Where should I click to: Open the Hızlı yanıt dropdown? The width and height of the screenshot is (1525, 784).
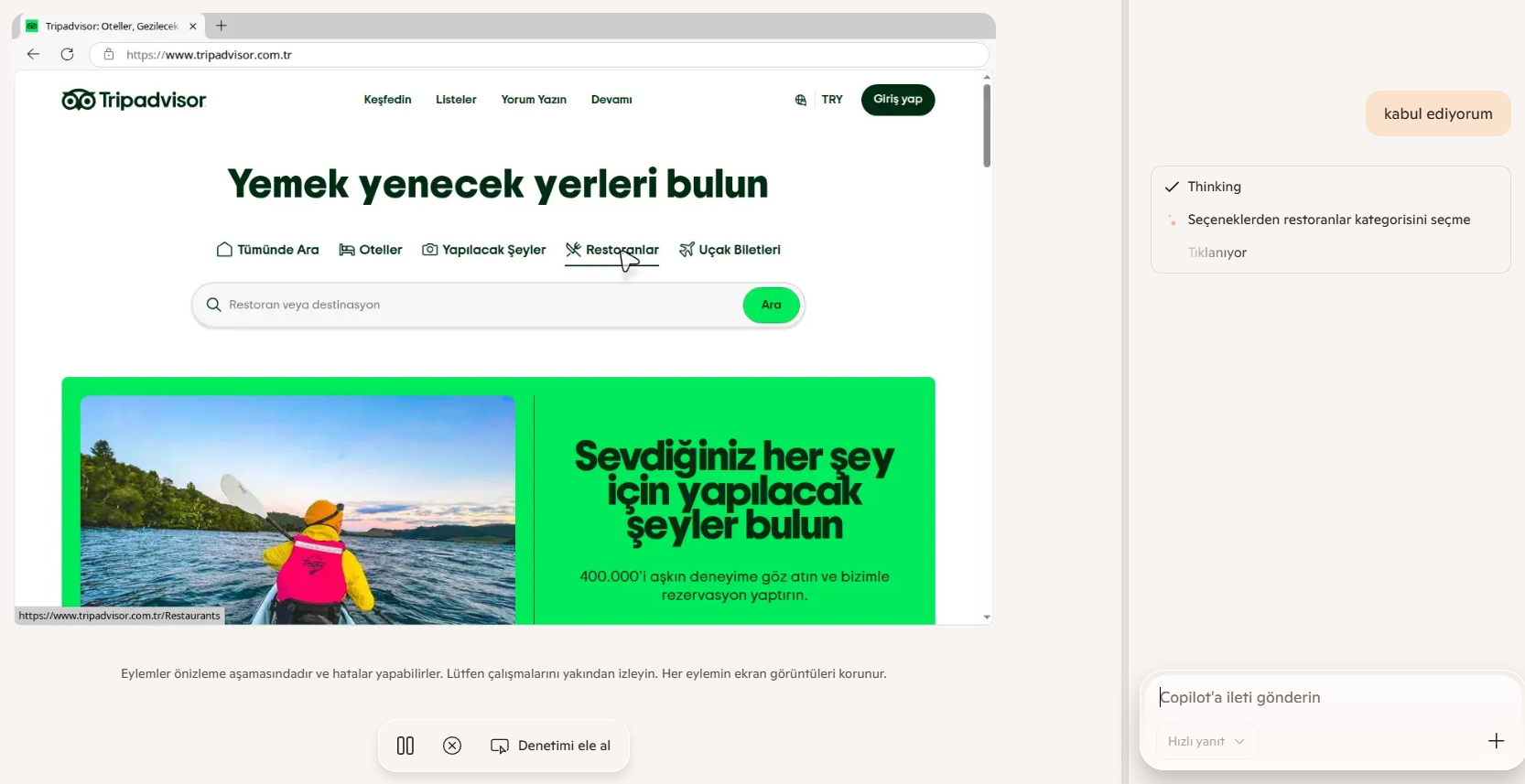[1206, 741]
